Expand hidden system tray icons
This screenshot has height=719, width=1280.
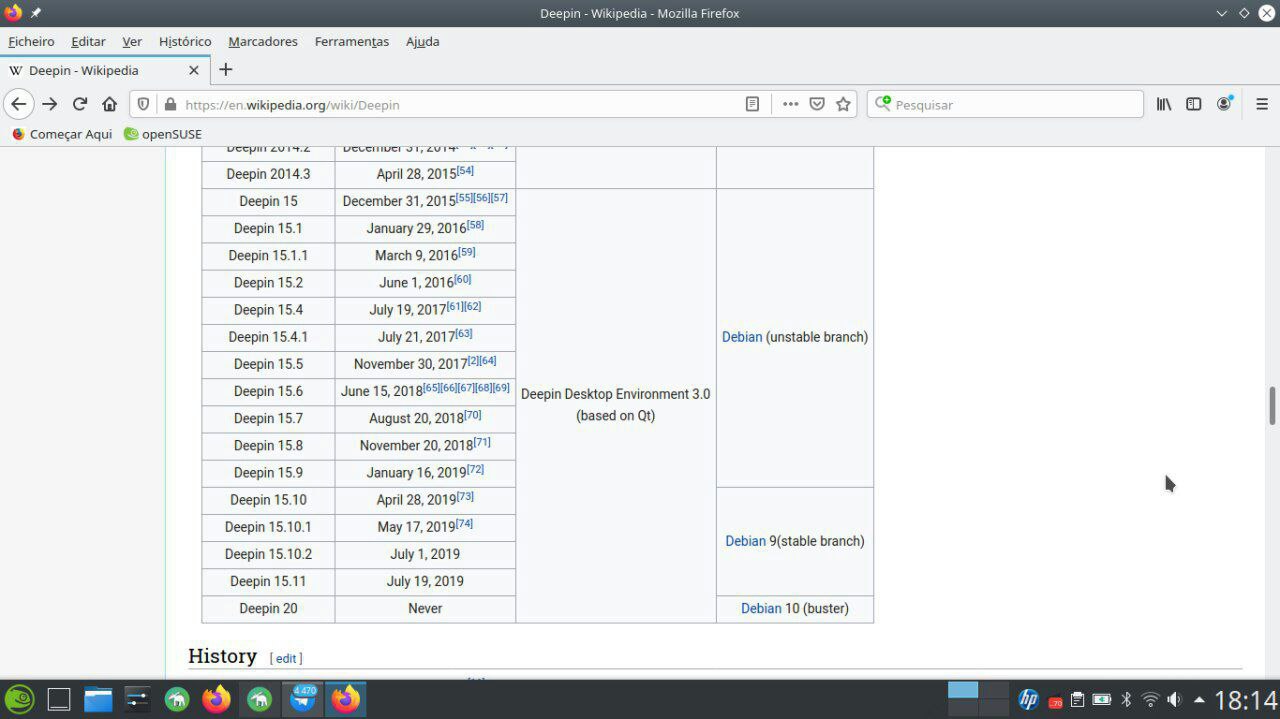click(x=1199, y=700)
